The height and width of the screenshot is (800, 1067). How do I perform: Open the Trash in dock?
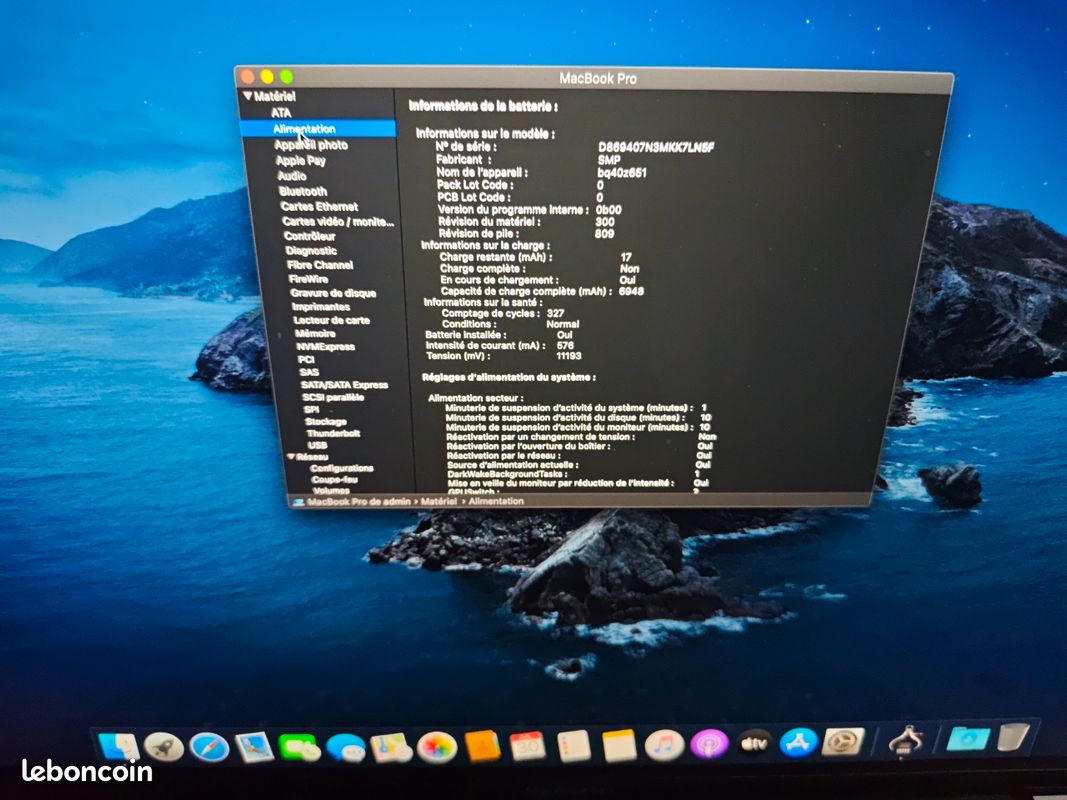[1013, 737]
